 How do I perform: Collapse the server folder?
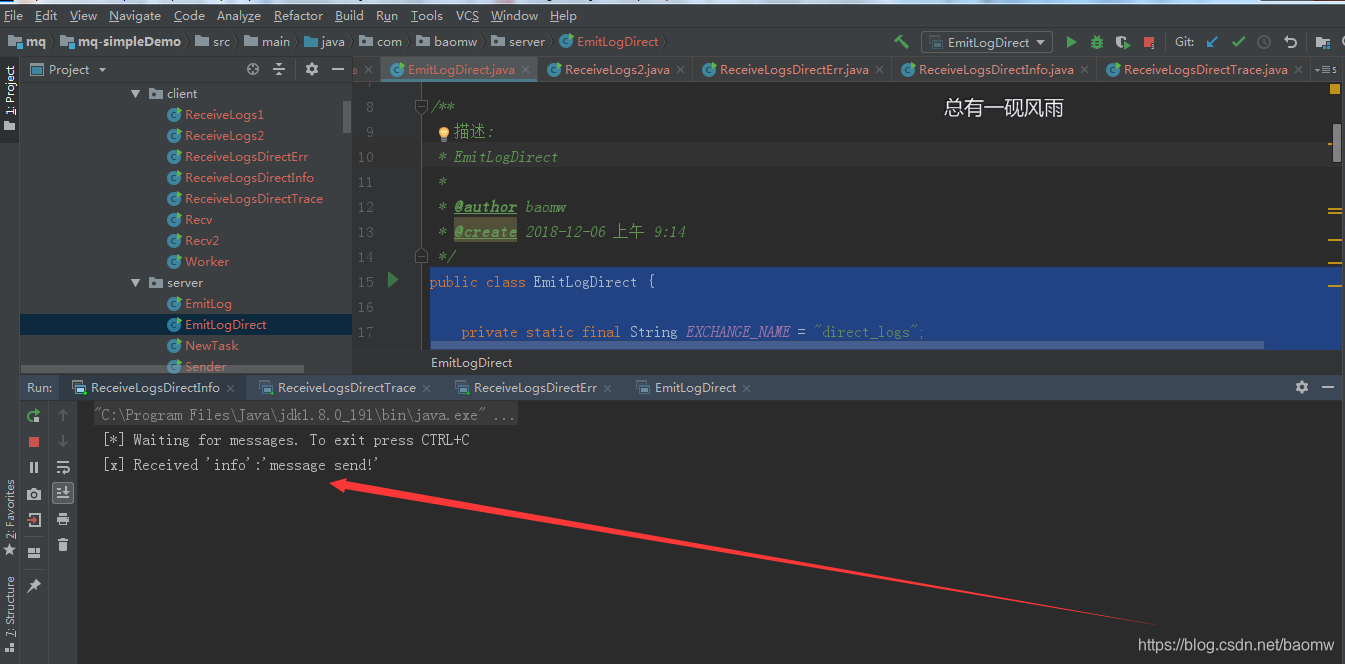pos(136,283)
